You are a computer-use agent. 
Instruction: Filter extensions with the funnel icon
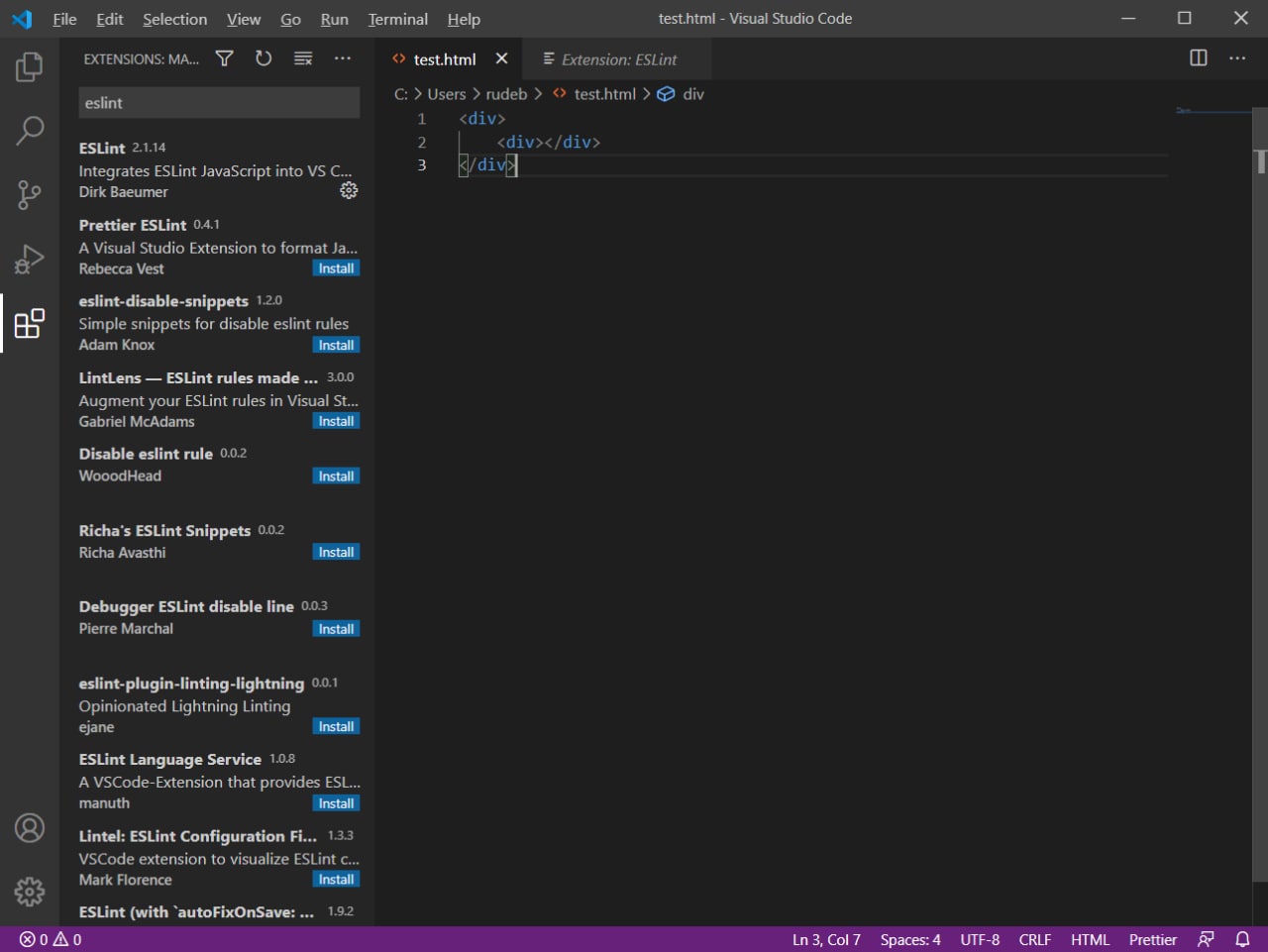tap(225, 58)
